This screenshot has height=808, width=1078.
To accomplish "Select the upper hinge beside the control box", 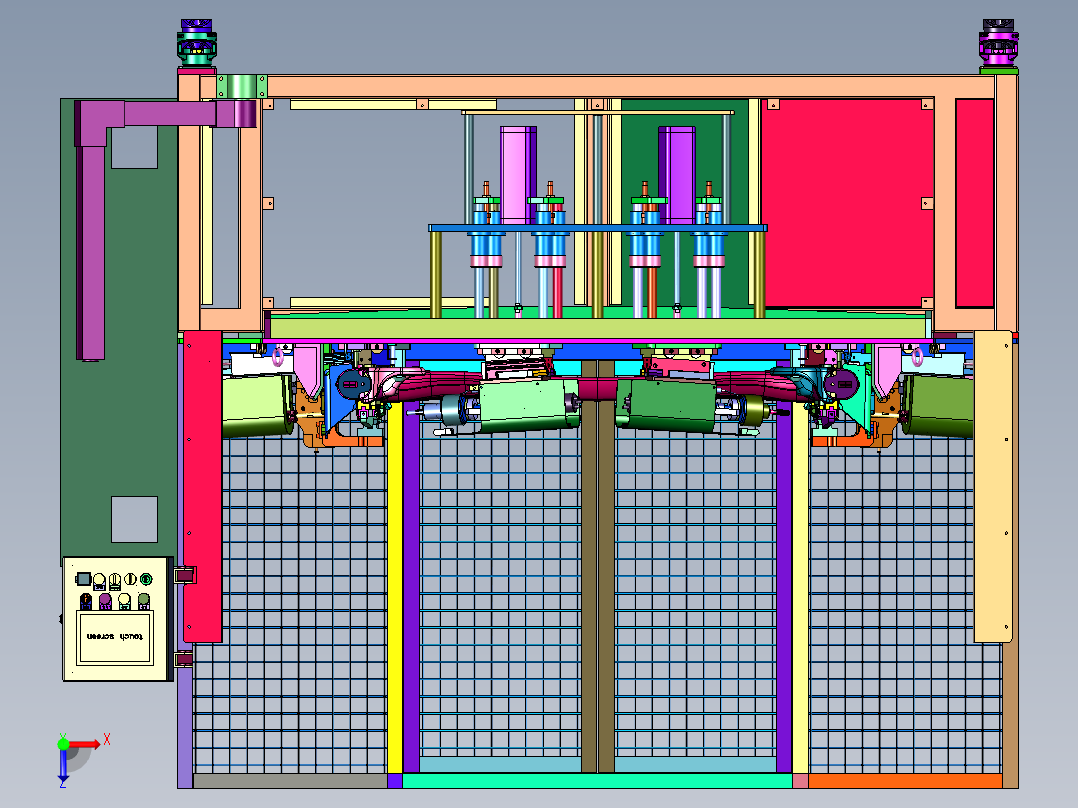I will click(185, 574).
